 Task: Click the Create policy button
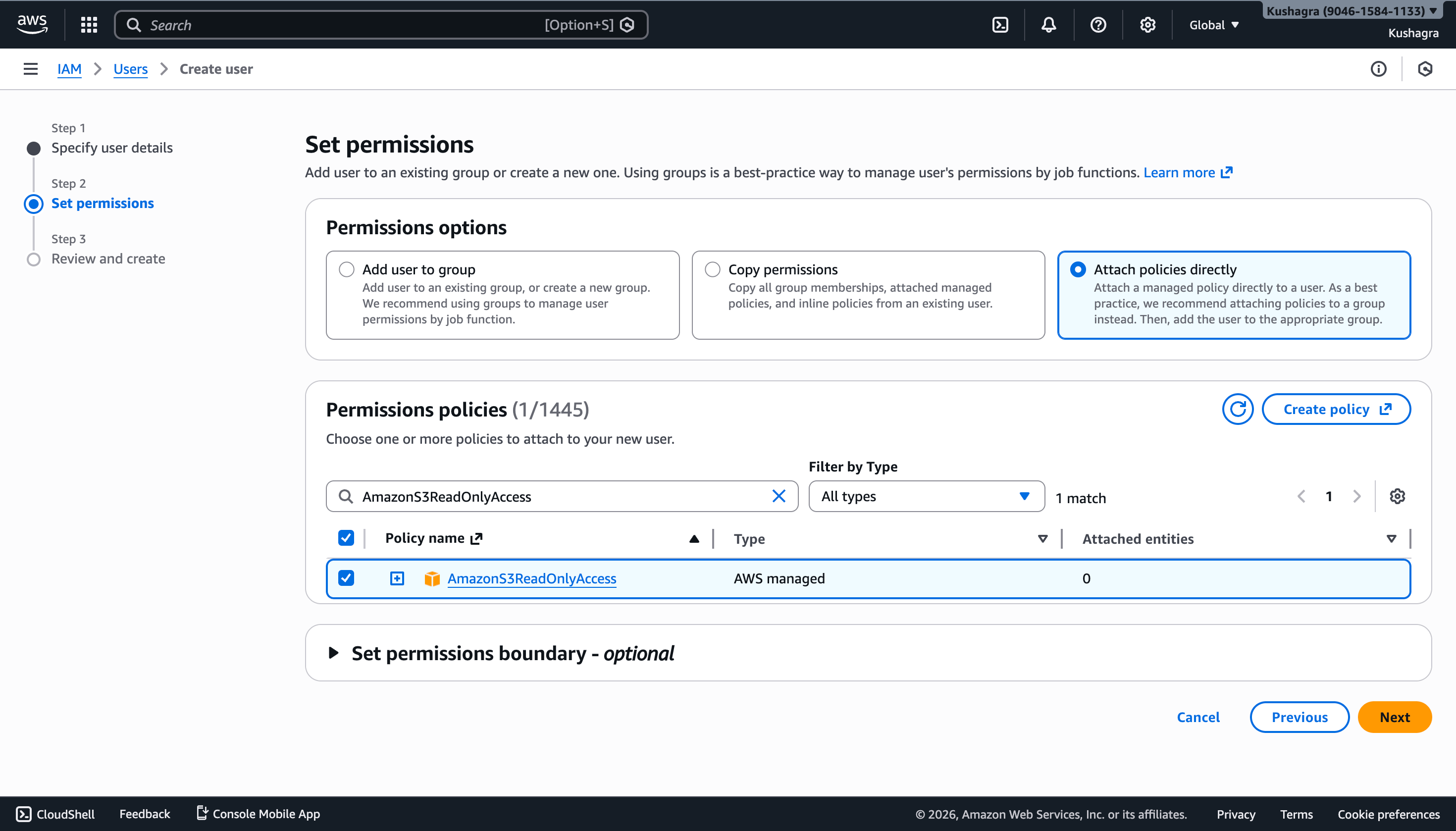(x=1336, y=409)
